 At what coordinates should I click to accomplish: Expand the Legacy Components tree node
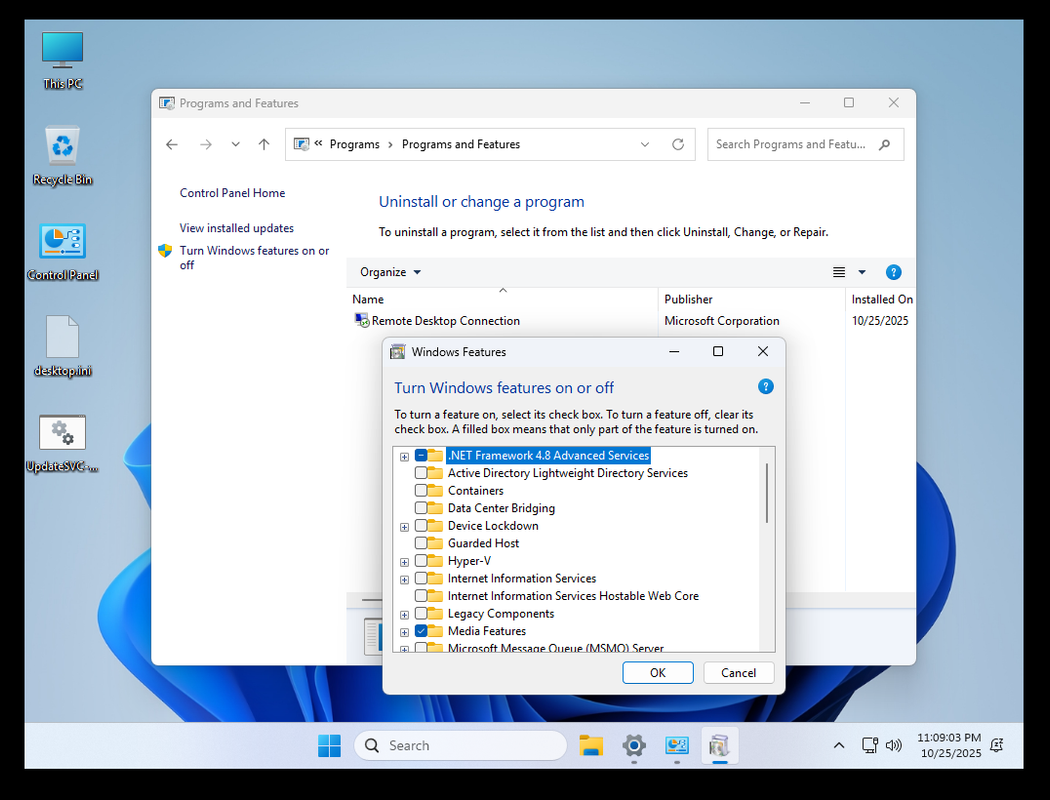404,615
